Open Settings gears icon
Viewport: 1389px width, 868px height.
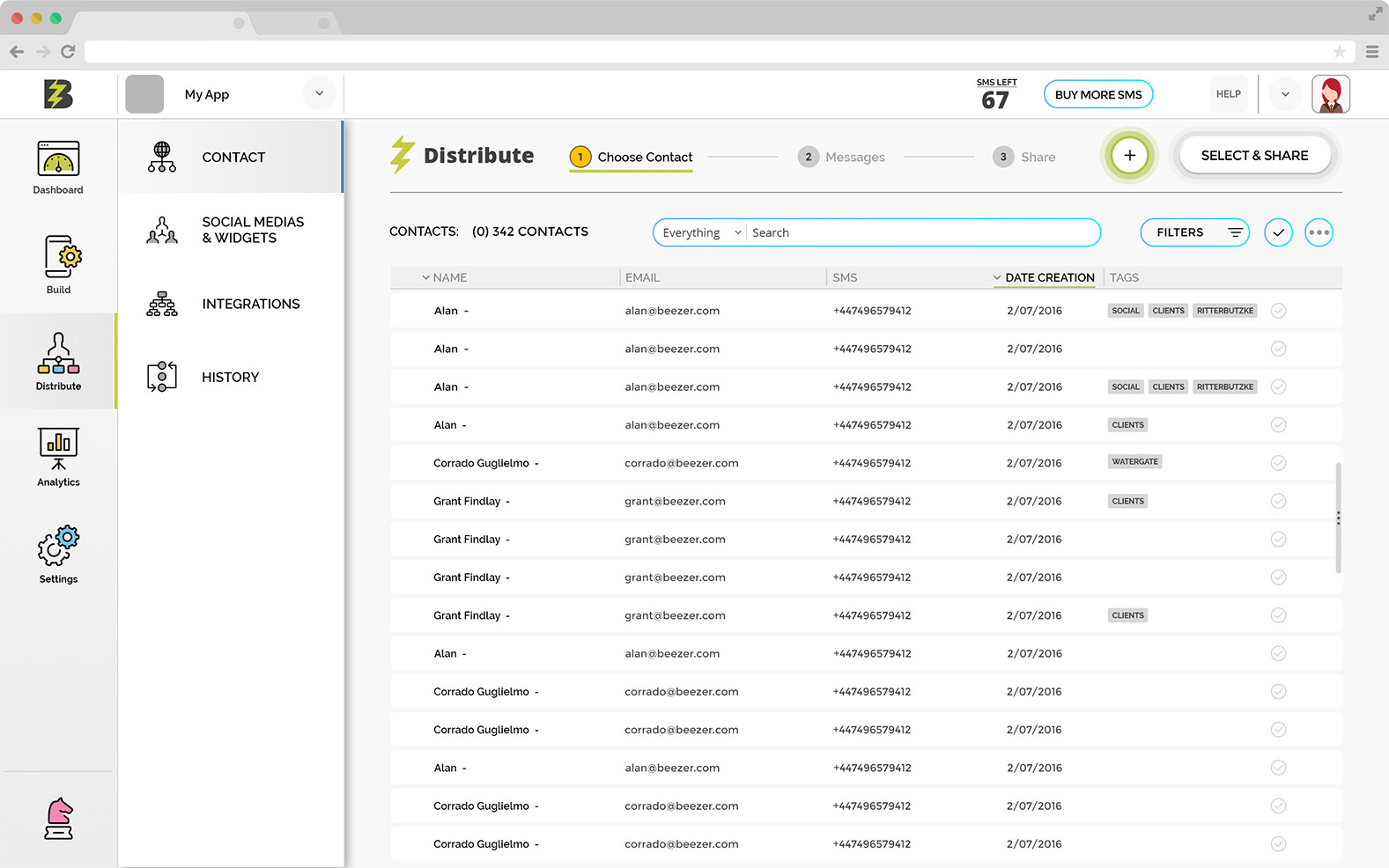(x=58, y=546)
